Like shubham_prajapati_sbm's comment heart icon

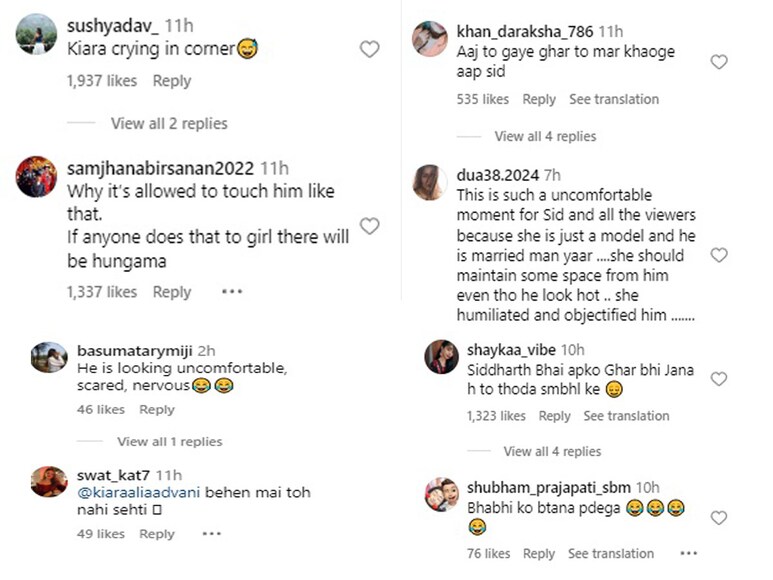pyautogui.click(x=718, y=517)
